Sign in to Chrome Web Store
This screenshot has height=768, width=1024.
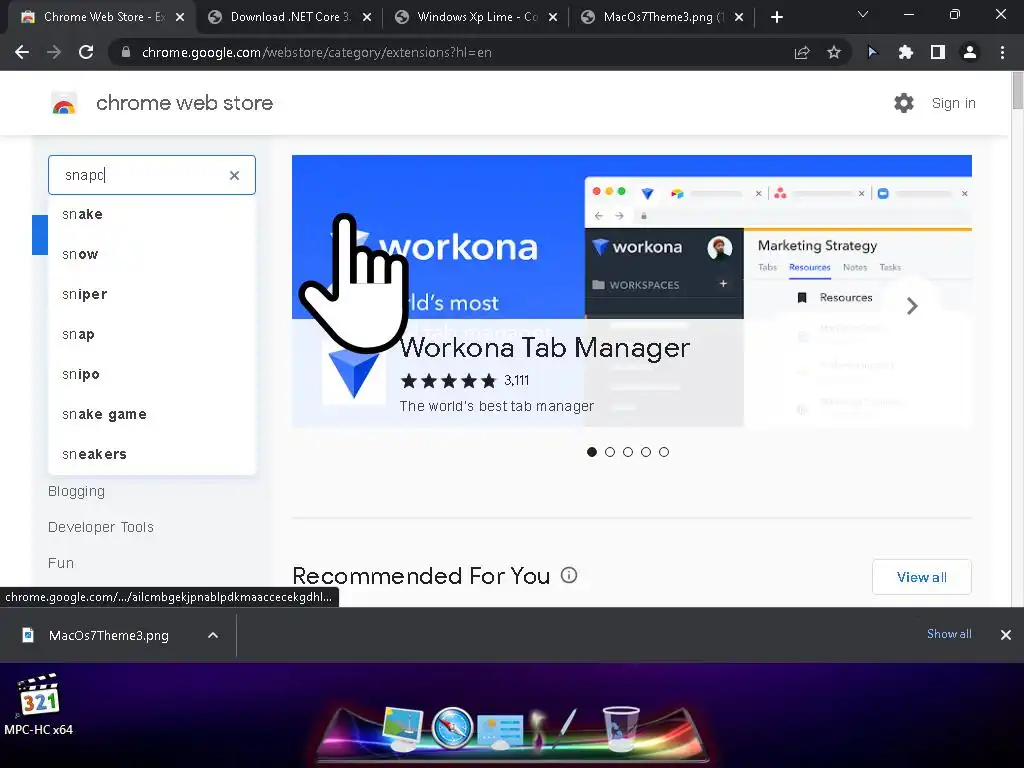click(953, 103)
